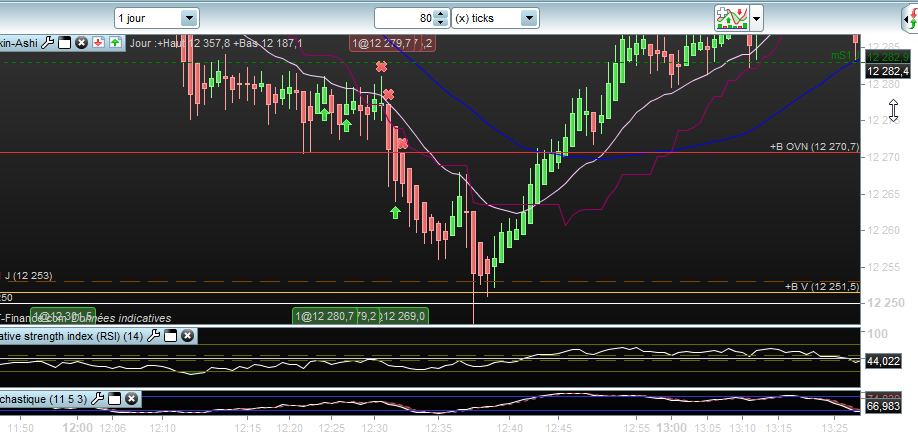
Task: Close the Heikin-Ashi price panel
Action: tap(81, 43)
